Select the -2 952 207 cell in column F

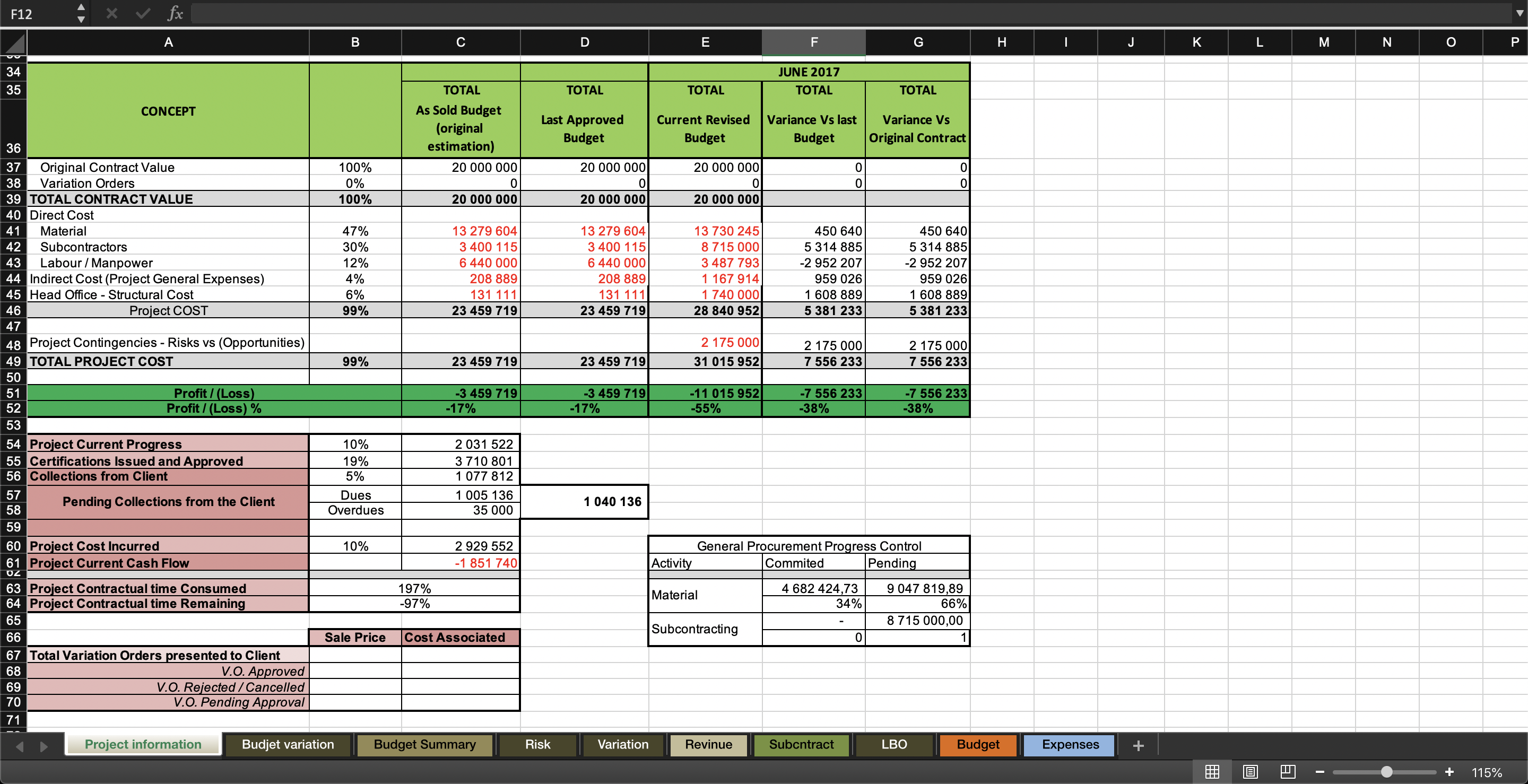[814, 263]
